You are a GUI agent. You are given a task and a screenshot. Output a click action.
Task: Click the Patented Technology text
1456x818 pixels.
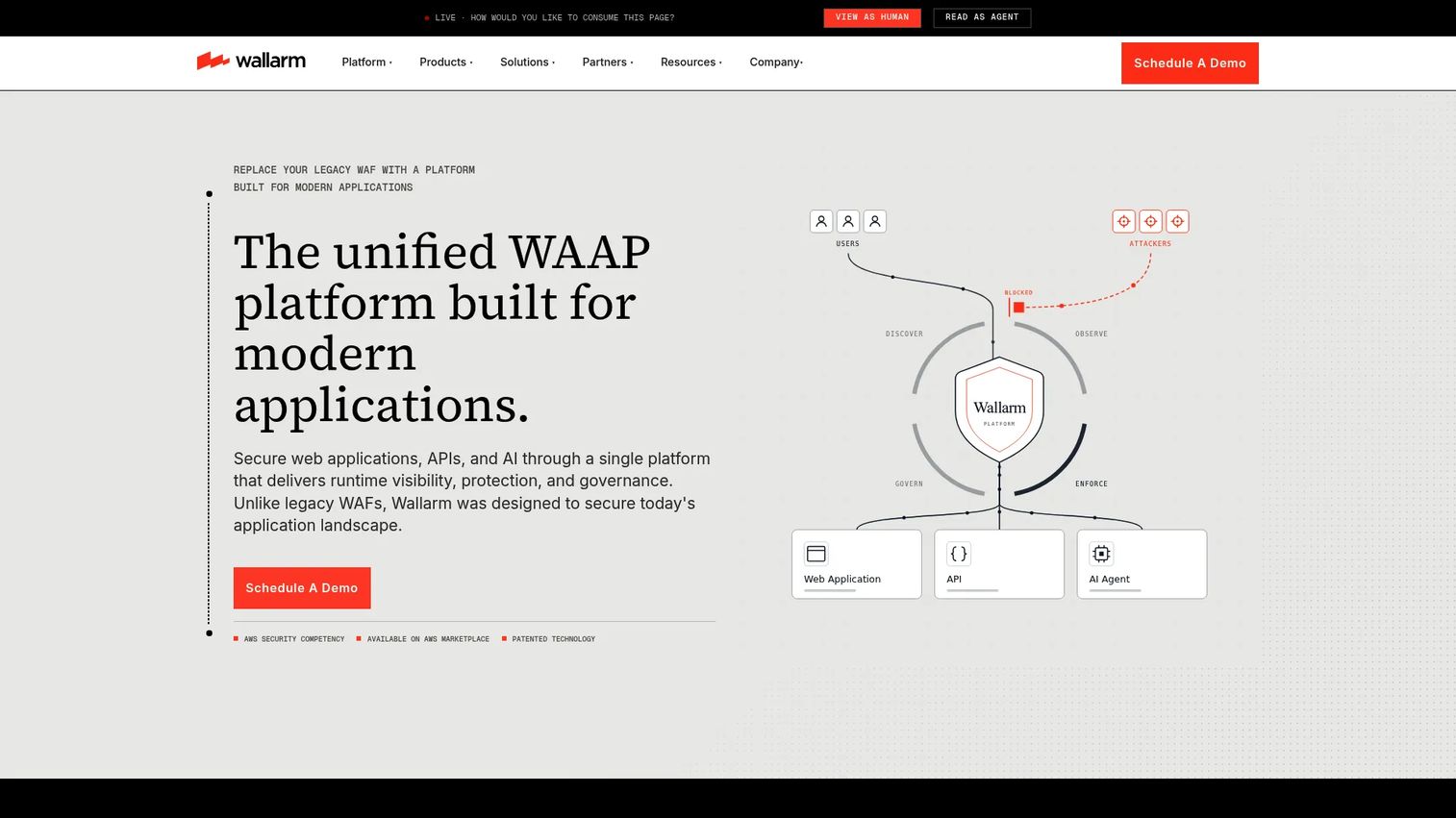[x=554, y=639]
